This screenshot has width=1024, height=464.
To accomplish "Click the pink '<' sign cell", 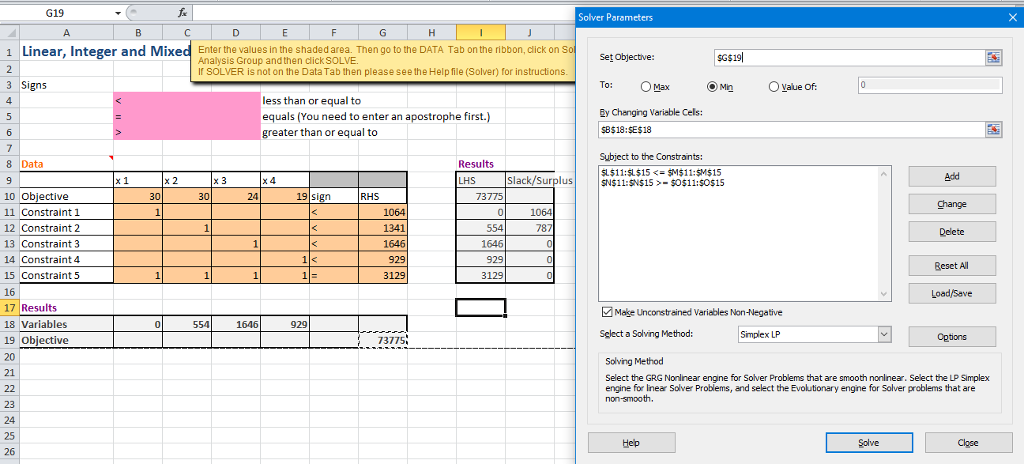I will click(x=138, y=101).
